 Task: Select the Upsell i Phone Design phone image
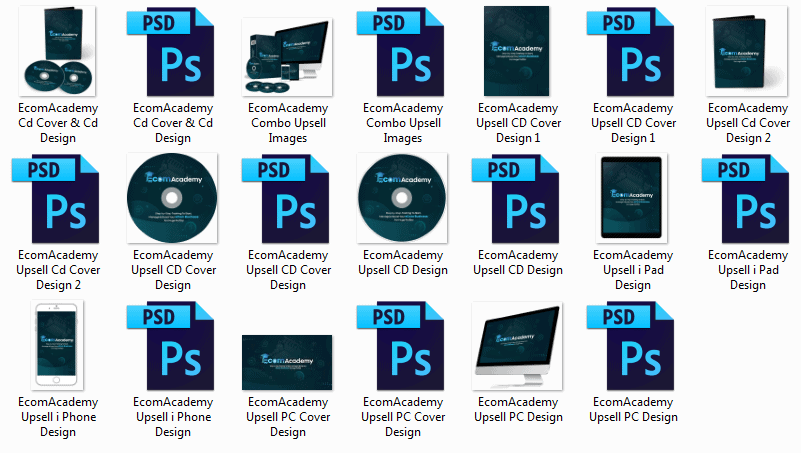(x=58, y=349)
